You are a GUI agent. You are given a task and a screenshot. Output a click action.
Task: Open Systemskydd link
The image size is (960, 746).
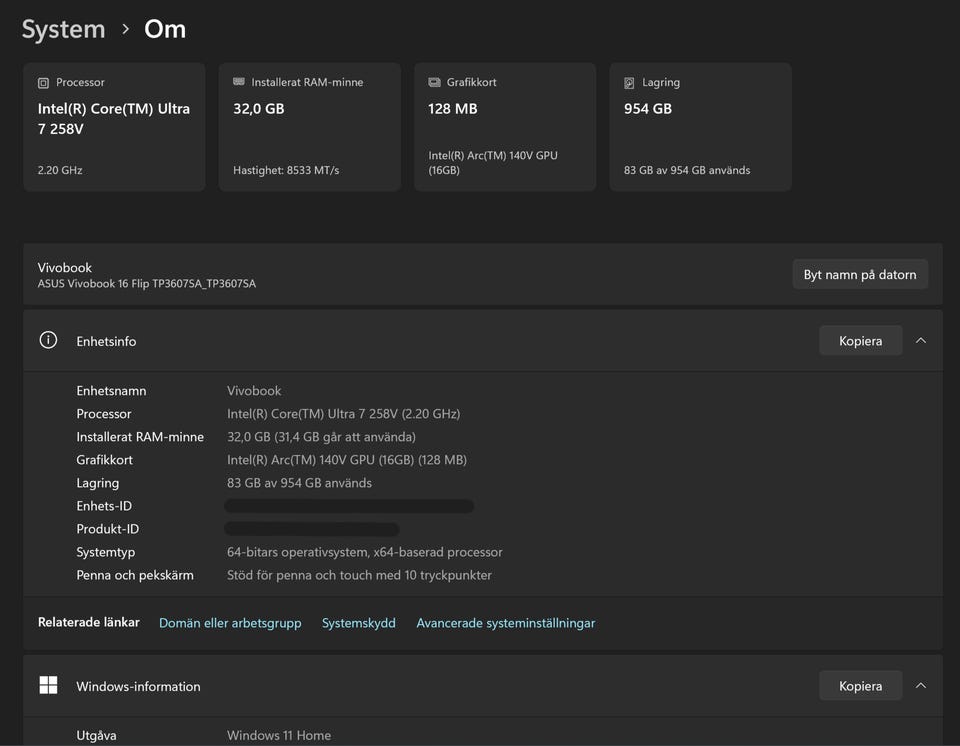point(359,623)
